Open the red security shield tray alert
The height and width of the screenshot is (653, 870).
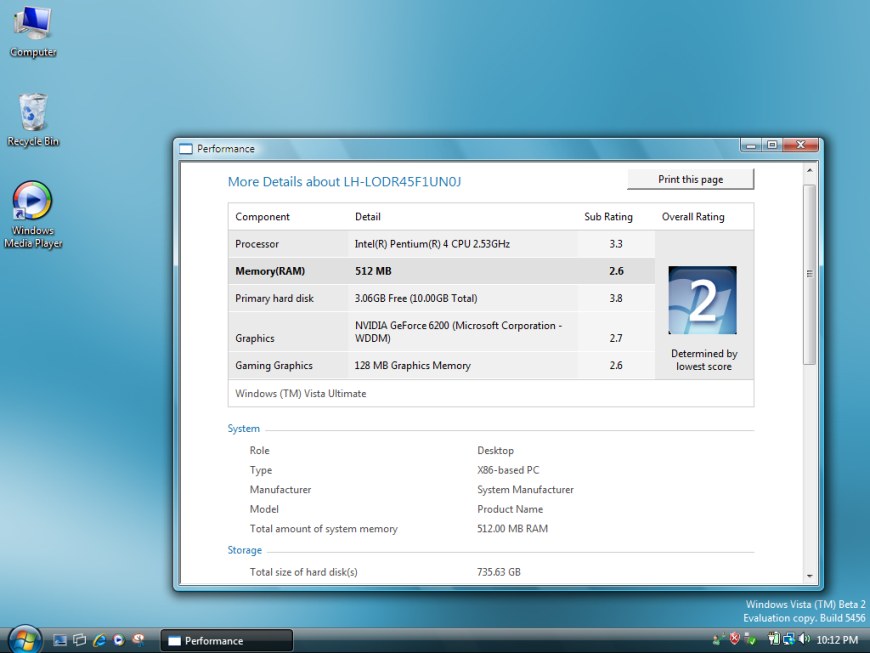(735, 639)
